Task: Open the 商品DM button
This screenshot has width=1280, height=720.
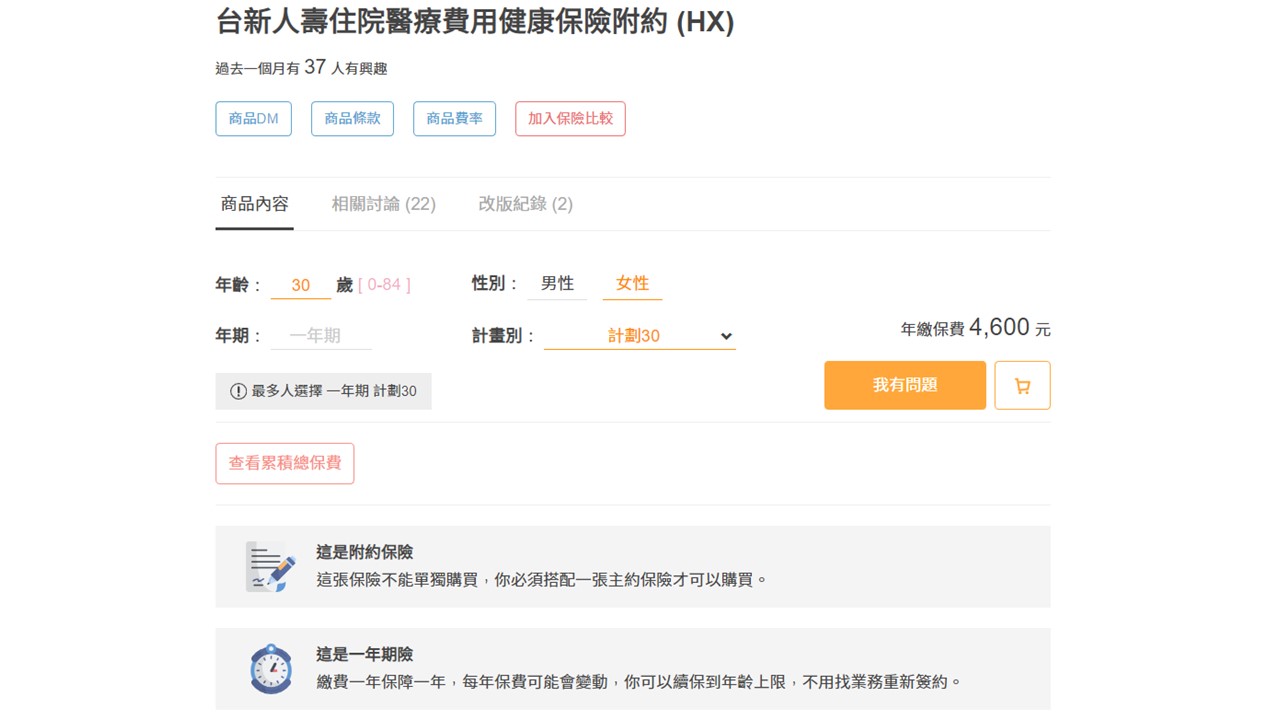Action: 254,119
